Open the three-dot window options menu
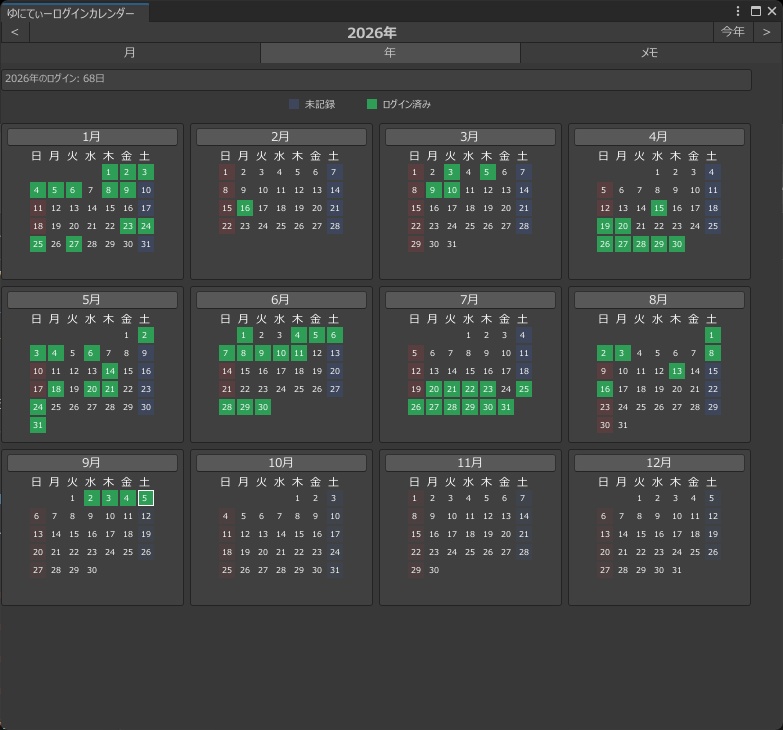Screen dimensions: 783x730 point(738,11)
